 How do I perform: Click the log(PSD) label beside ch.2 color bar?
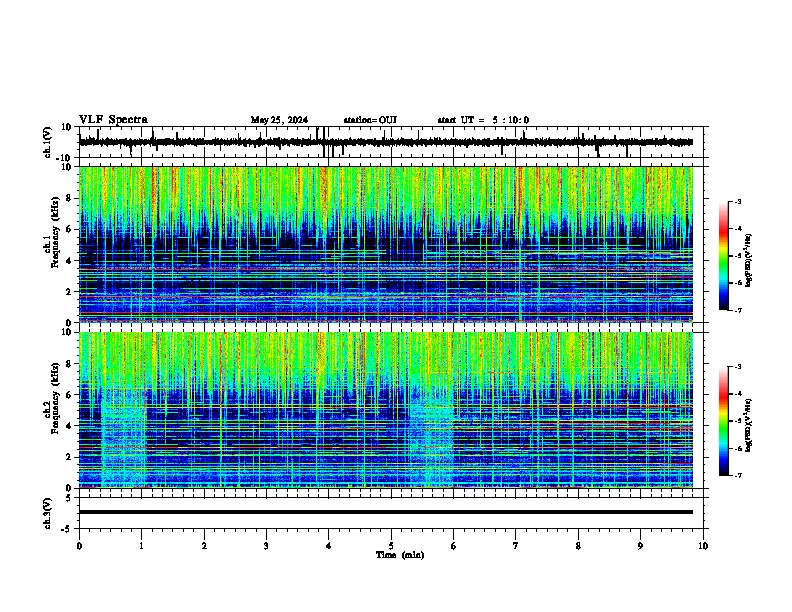(749, 426)
